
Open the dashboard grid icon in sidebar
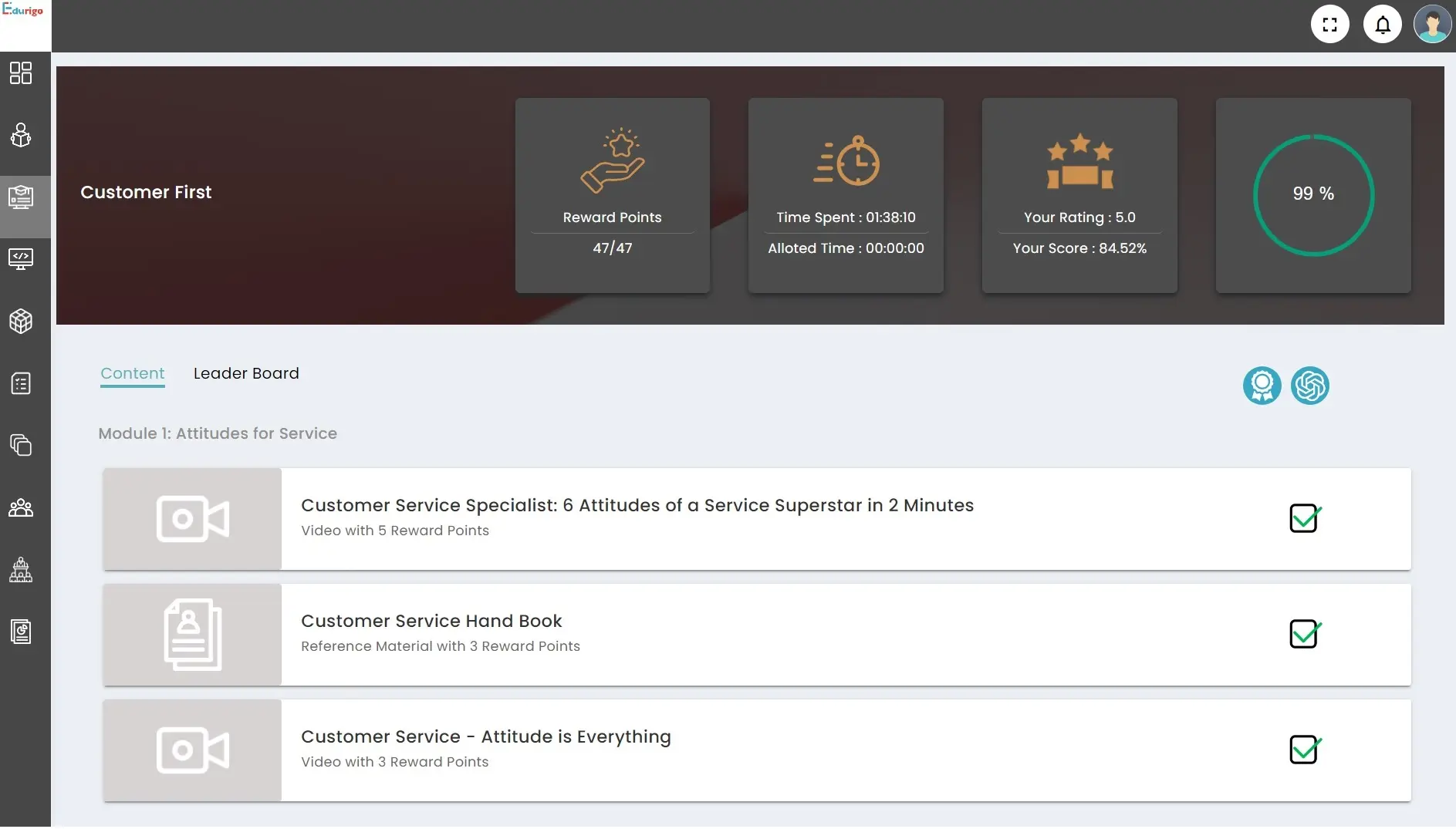click(21, 73)
